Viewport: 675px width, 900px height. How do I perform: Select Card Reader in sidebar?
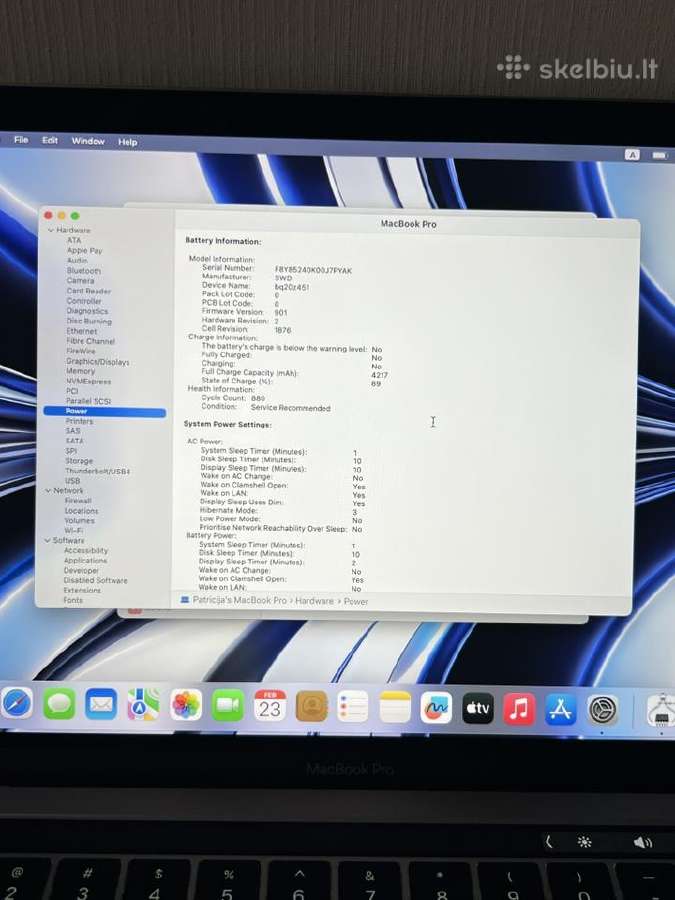(x=89, y=290)
